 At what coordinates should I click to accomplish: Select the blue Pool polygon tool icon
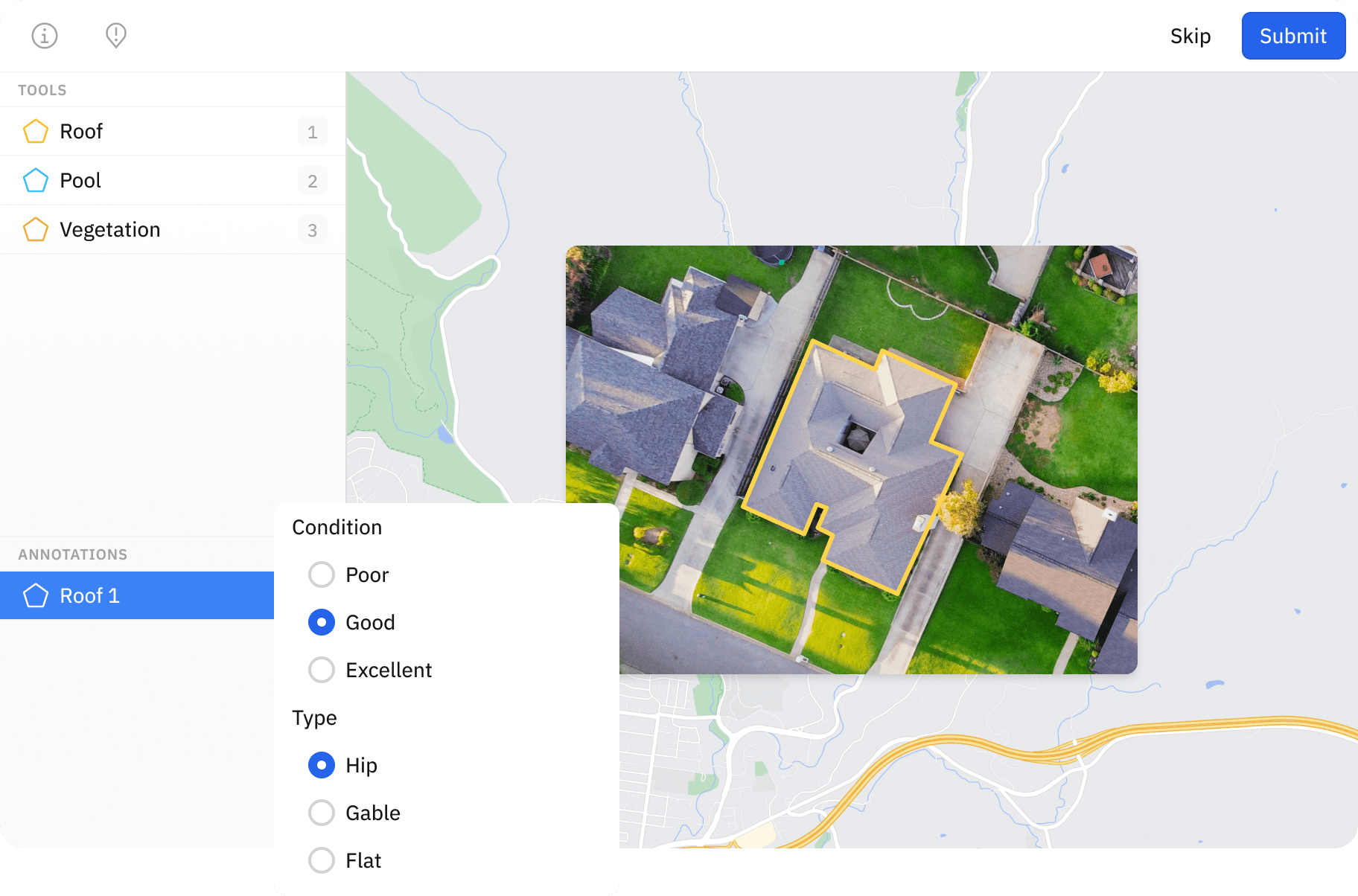(36, 181)
